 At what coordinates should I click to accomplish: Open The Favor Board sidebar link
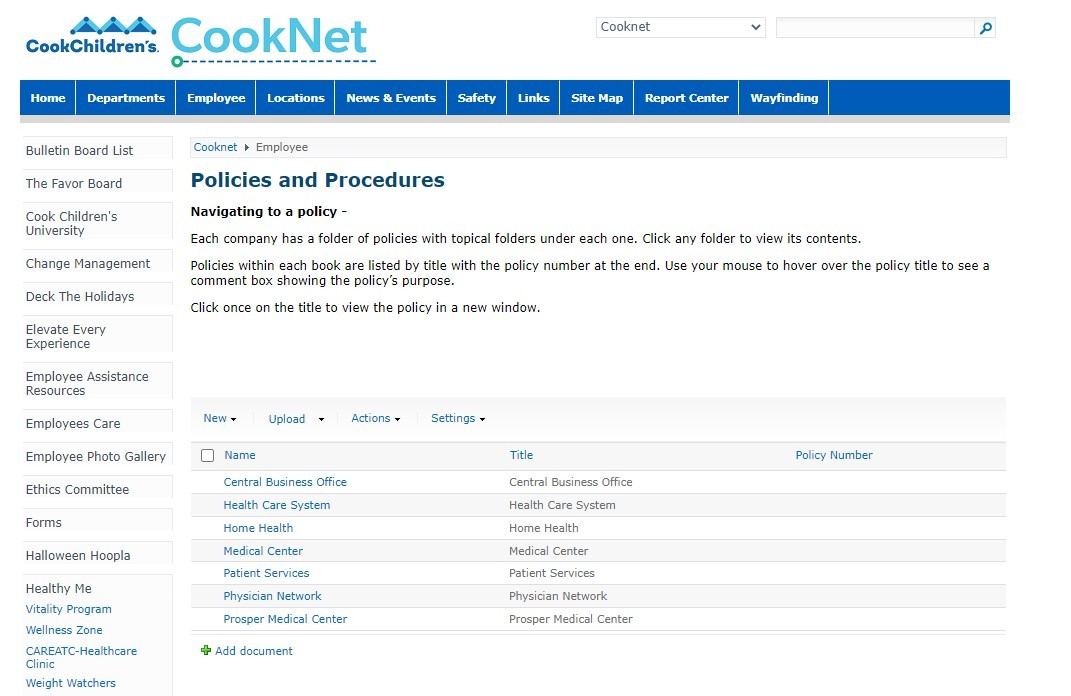pos(74,184)
